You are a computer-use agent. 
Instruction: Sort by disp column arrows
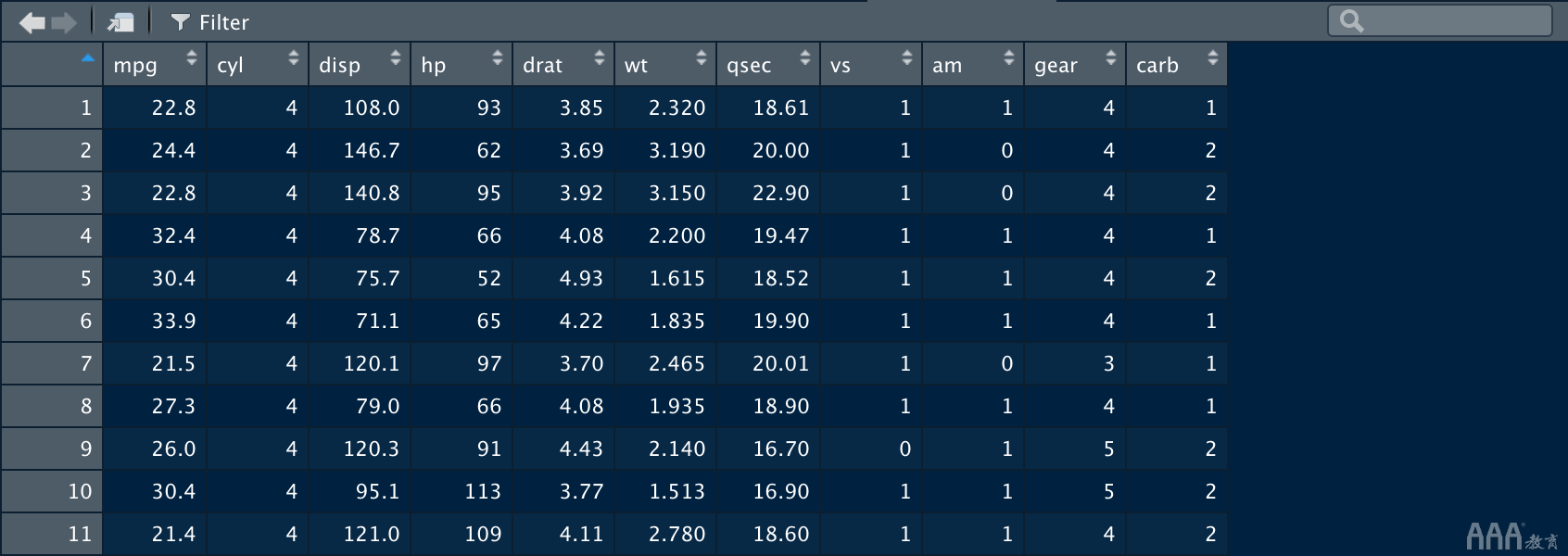tap(396, 58)
